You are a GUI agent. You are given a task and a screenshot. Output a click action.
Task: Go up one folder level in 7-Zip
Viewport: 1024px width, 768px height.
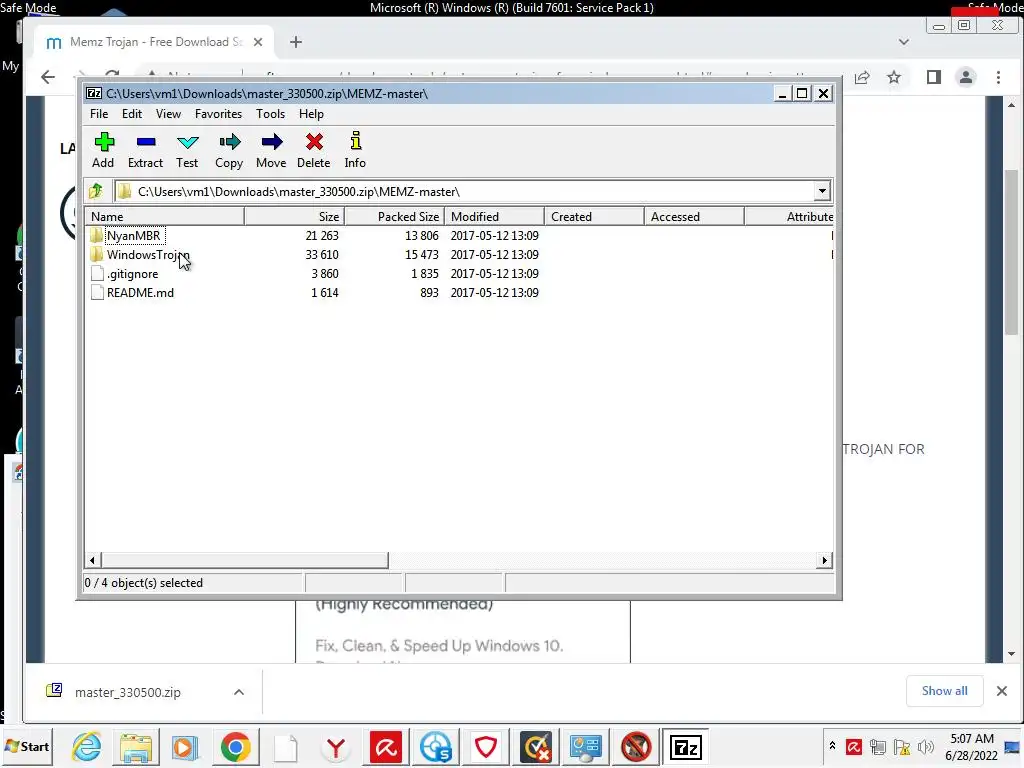[96, 191]
